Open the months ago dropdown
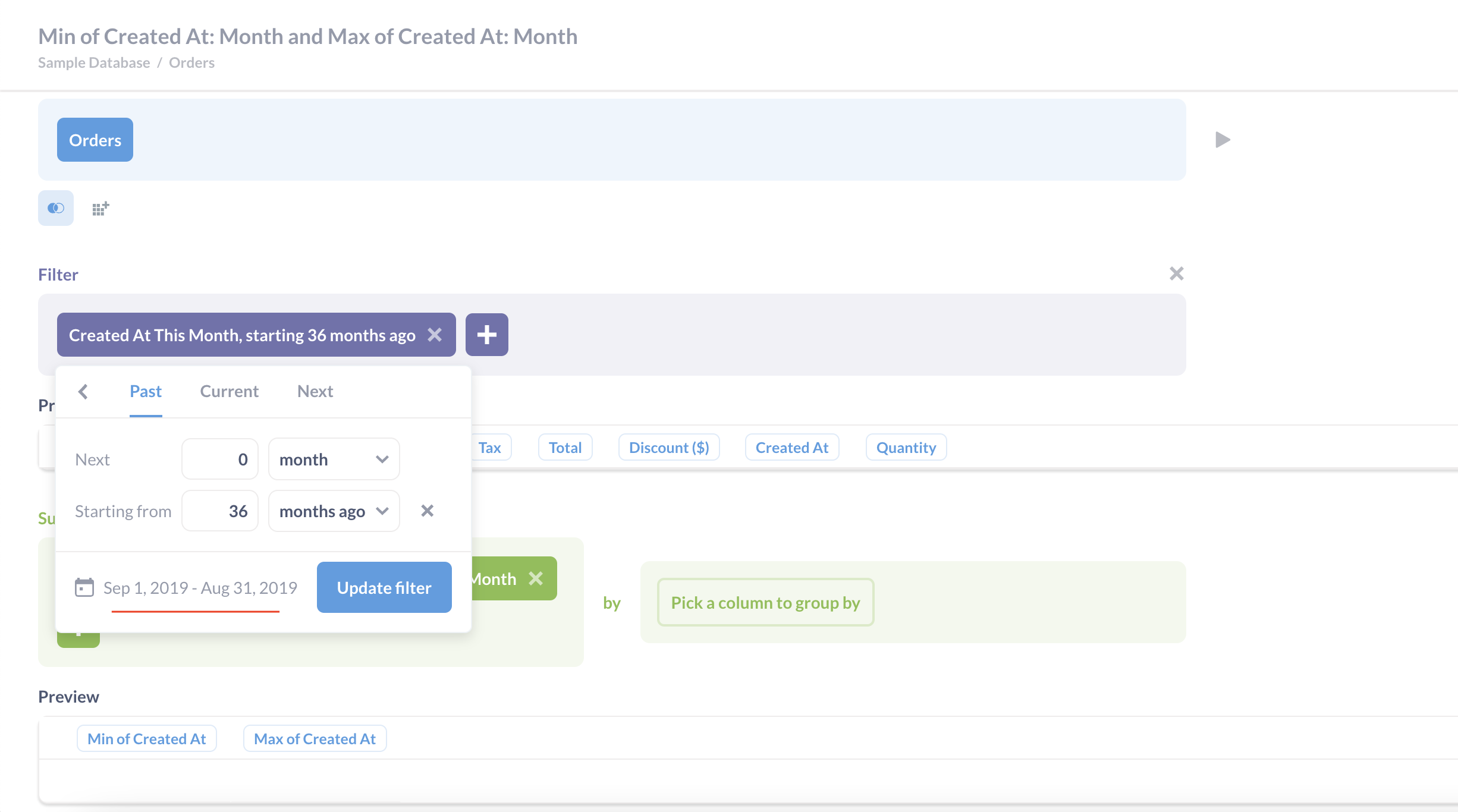This screenshot has width=1458, height=812. pyautogui.click(x=334, y=511)
